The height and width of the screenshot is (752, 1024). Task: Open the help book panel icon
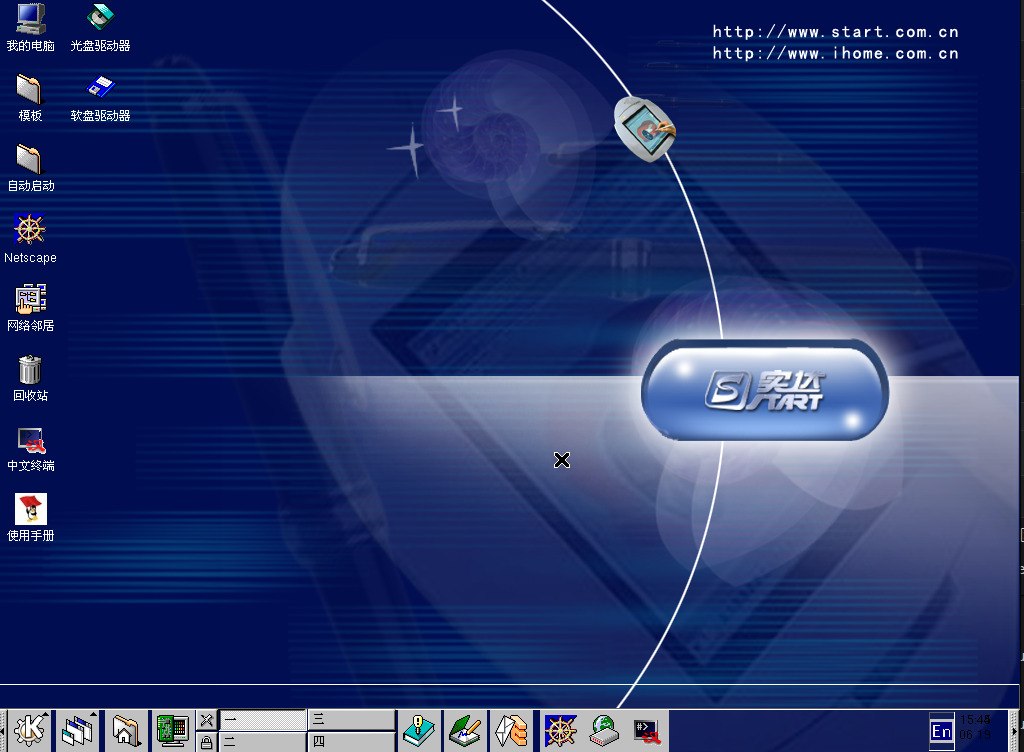[419, 730]
